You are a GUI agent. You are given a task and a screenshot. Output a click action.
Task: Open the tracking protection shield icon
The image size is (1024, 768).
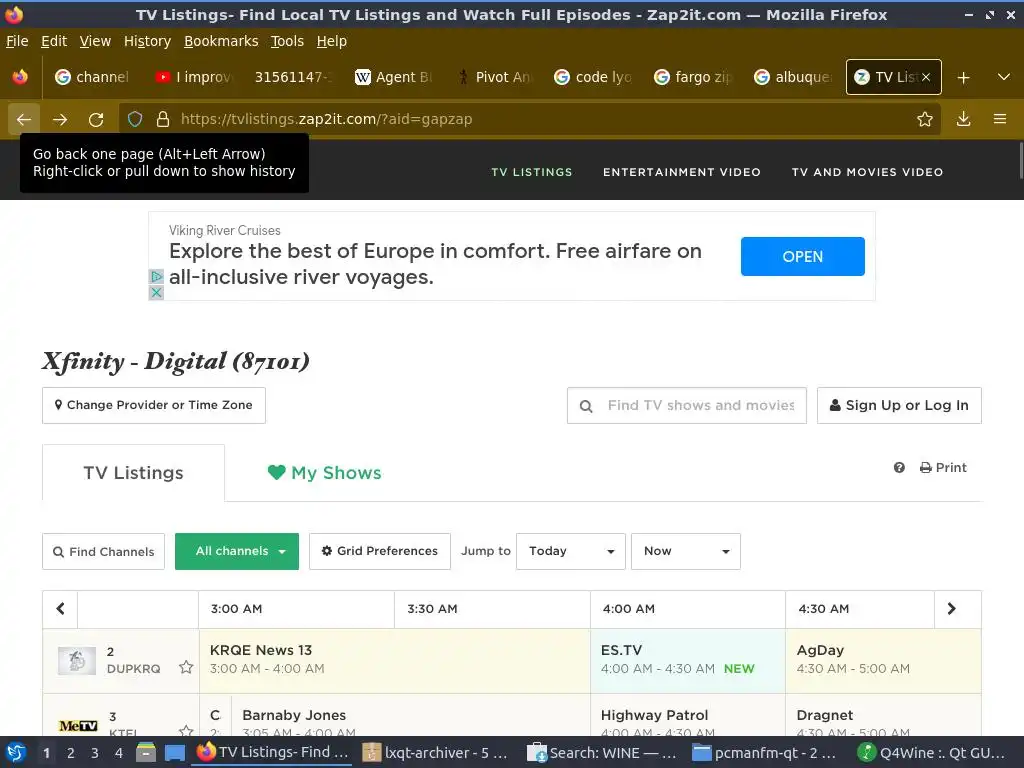click(135, 119)
